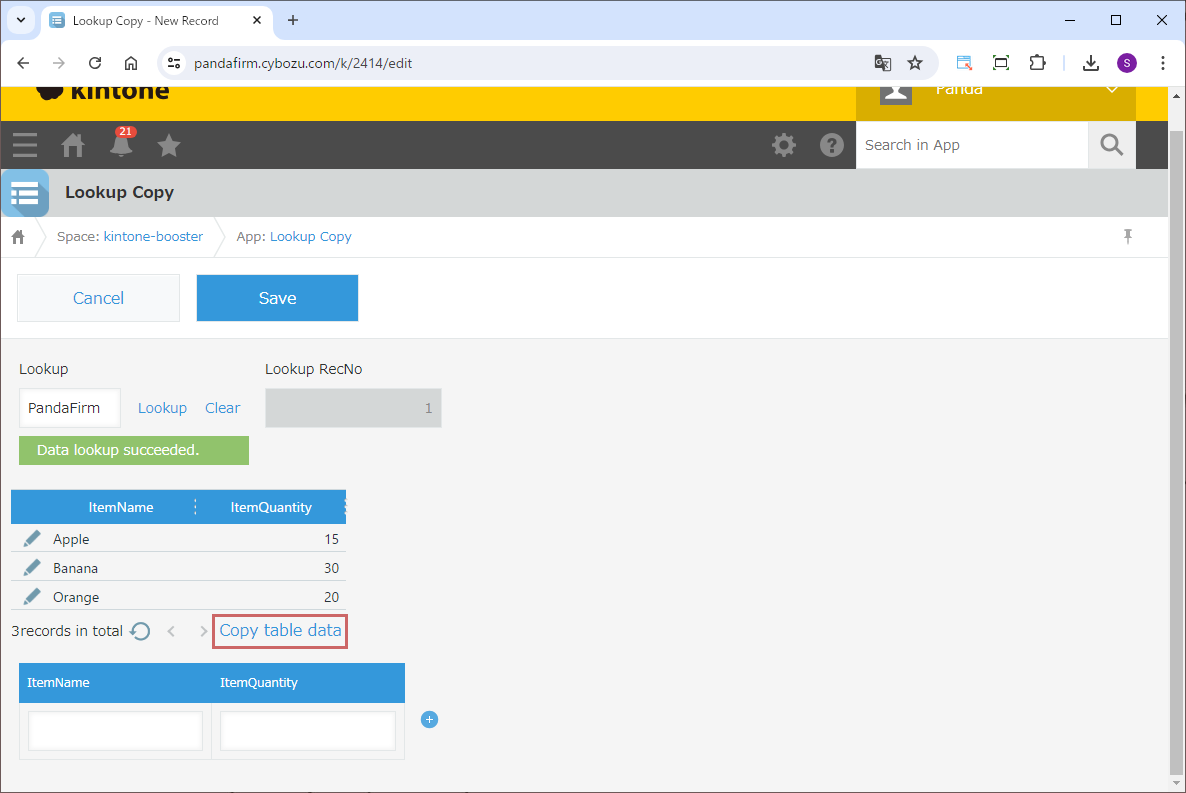Screen dimensions: 1186x793
Task: Switch to Lookup Copy browser tab
Action: click(x=150, y=21)
